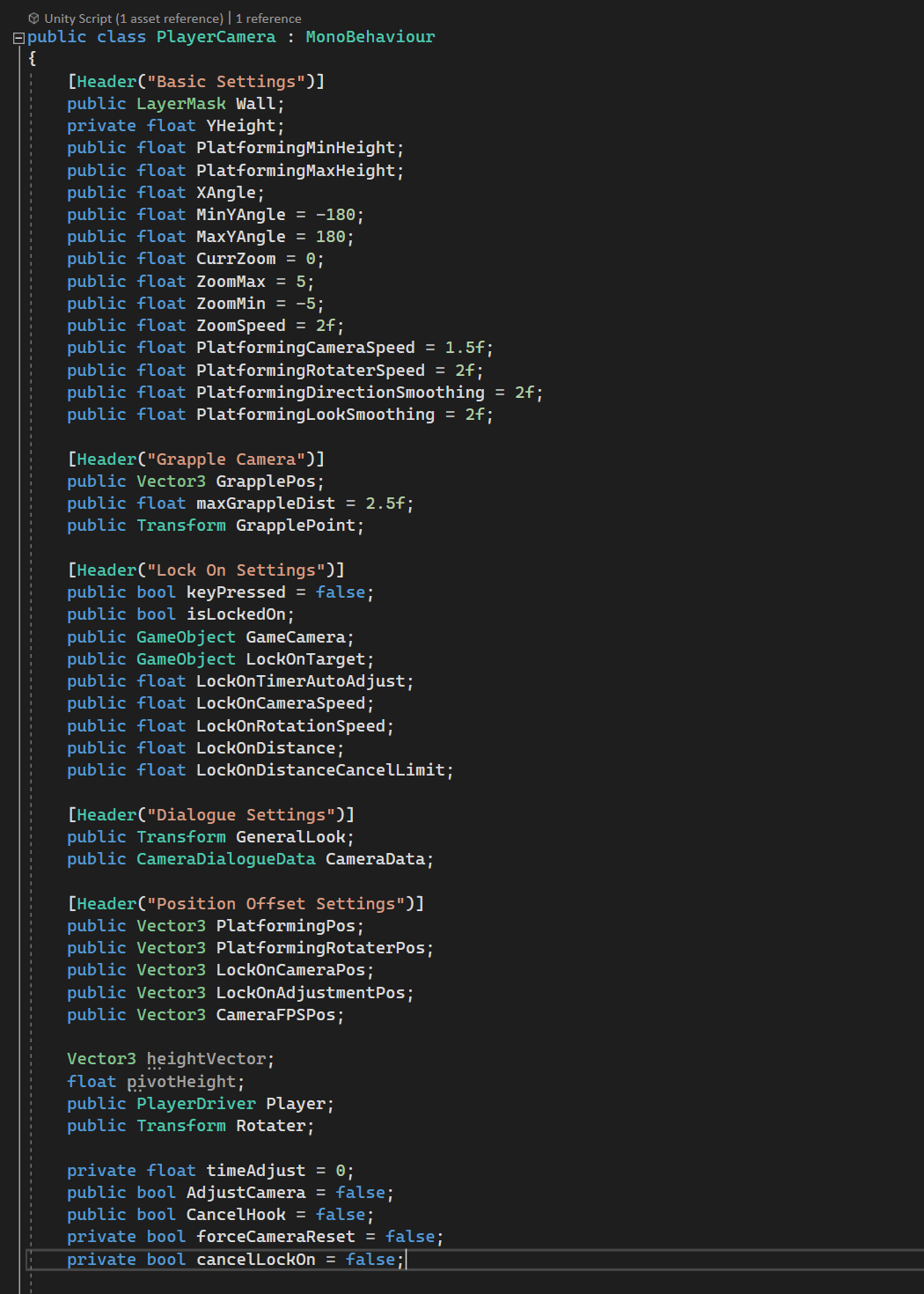
Task: Click the 'CancelHook' field name
Action: (x=236, y=1215)
